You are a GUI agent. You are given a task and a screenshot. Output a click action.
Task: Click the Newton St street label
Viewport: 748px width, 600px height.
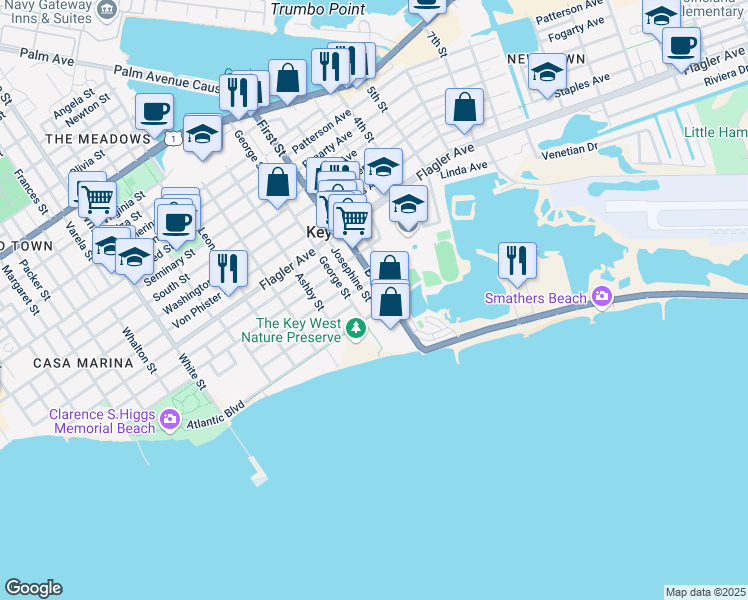click(x=88, y=110)
